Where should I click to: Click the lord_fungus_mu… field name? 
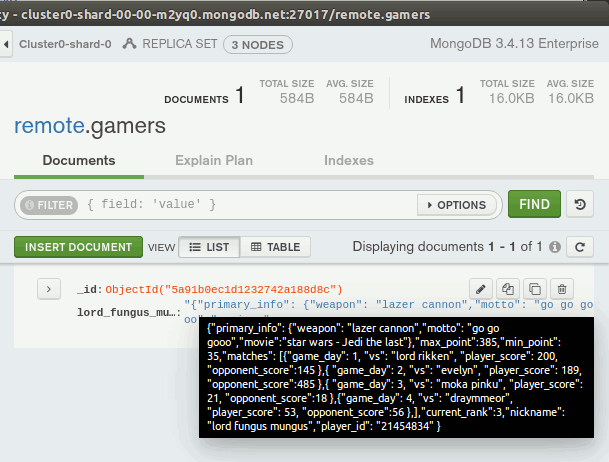pyautogui.click(x=129, y=313)
